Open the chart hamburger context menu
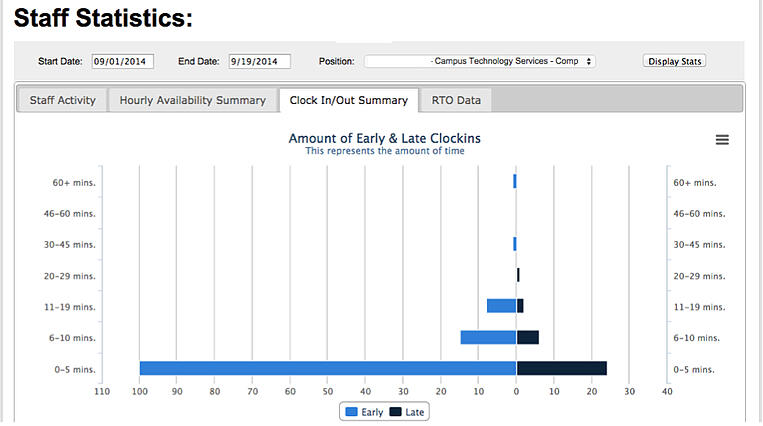This screenshot has height=426, width=763. 722,140
